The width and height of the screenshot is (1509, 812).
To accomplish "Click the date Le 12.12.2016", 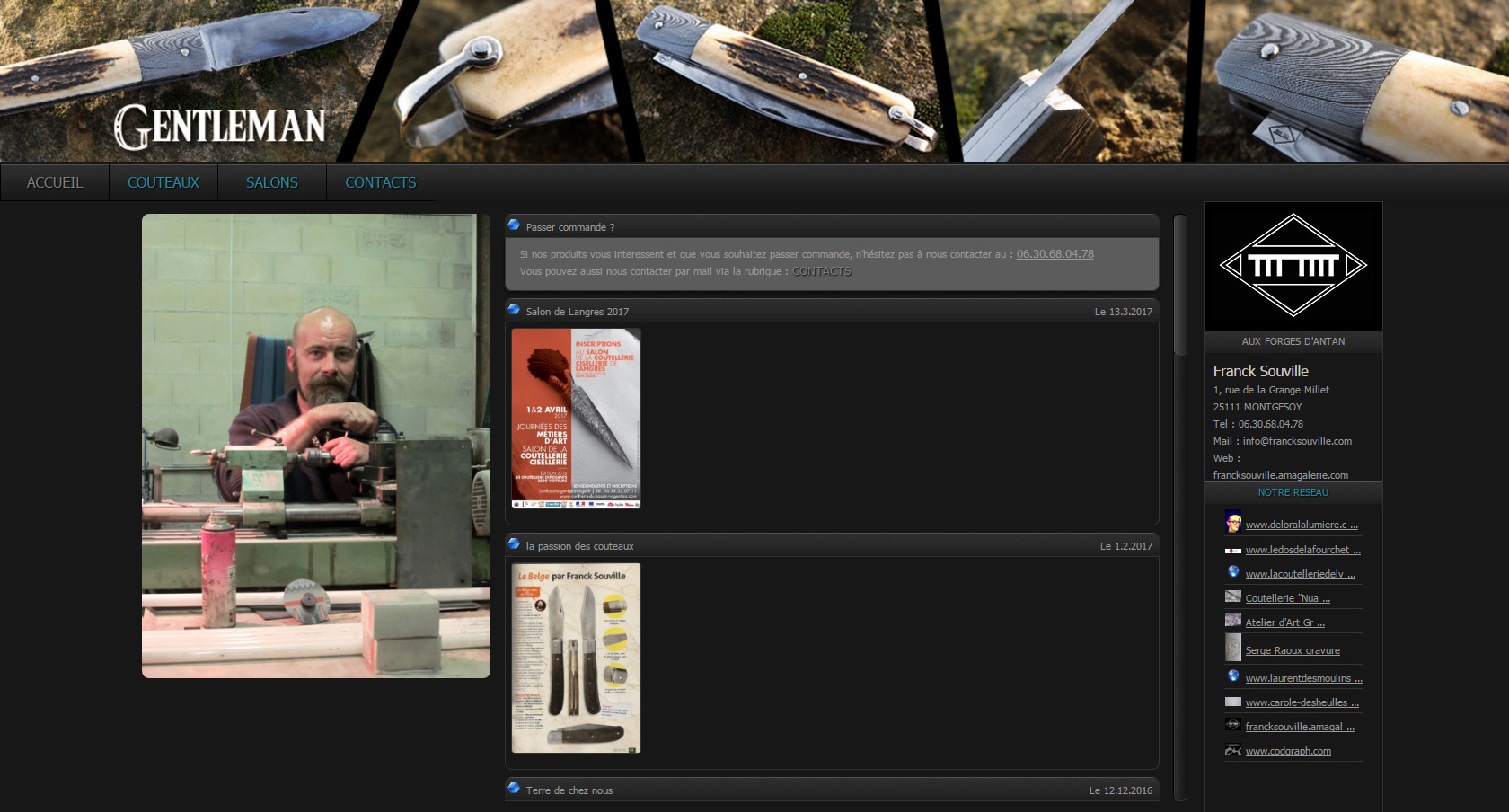I will [x=1121, y=790].
